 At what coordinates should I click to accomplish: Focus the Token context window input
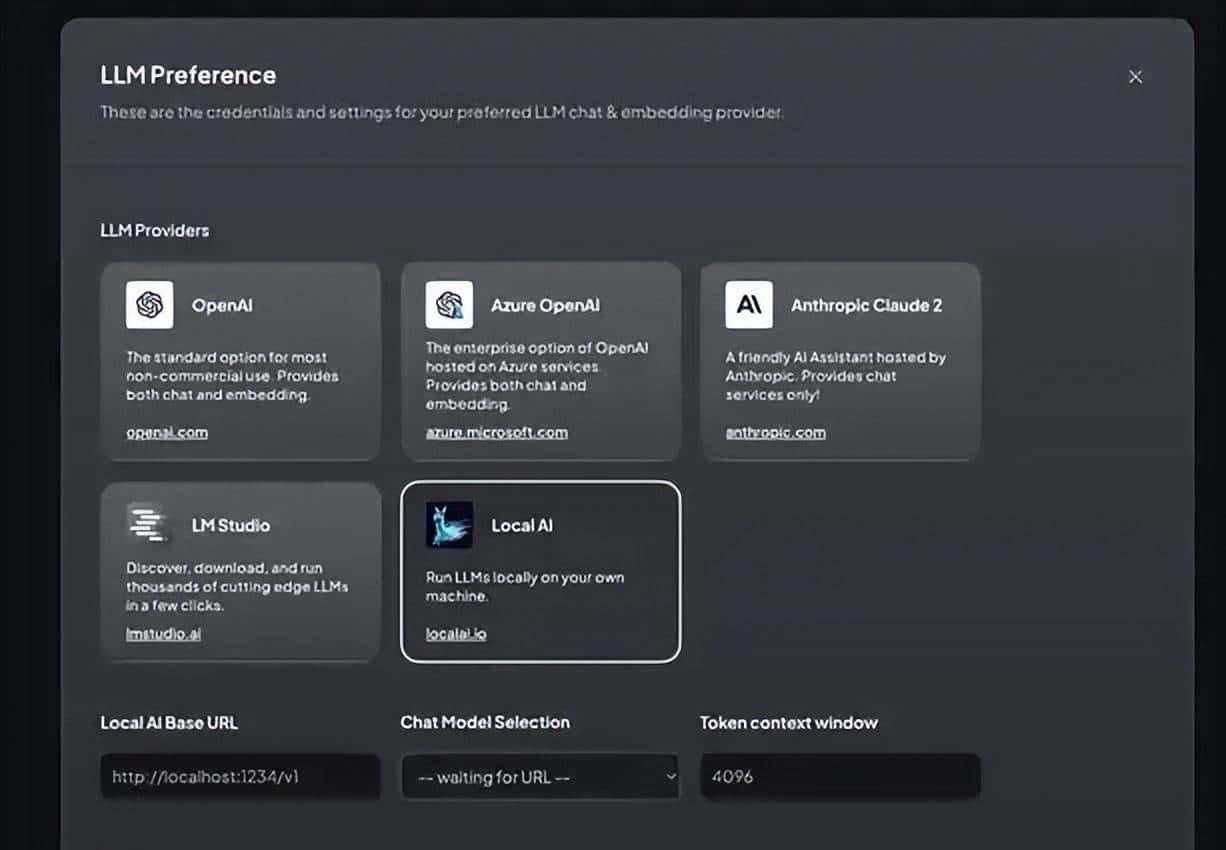click(x=840, y=777)
